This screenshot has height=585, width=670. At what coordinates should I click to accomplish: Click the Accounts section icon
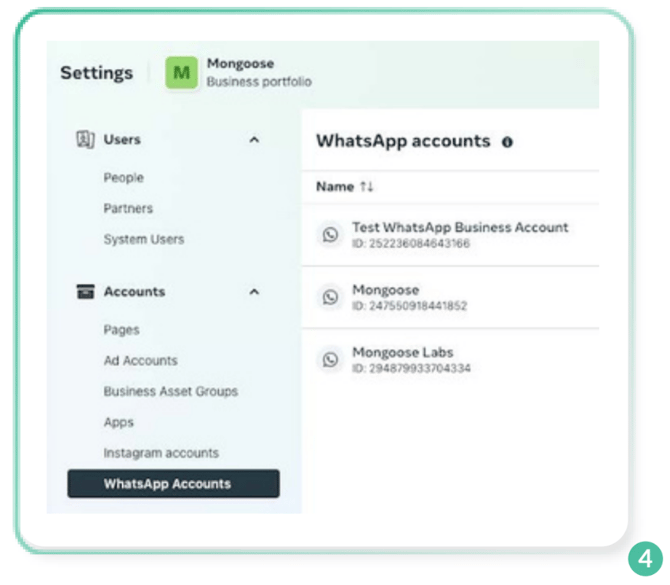[x=85, y=292]
